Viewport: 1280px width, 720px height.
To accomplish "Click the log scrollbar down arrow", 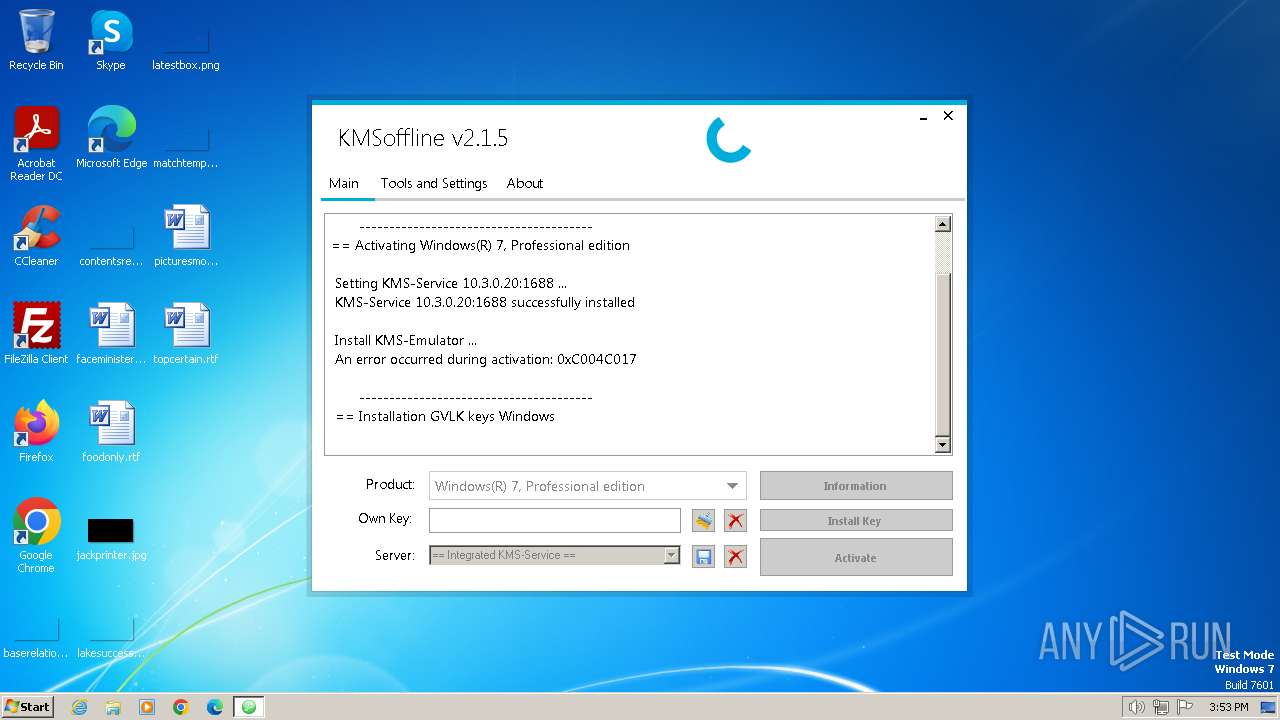I will click(x=942, y=444).
